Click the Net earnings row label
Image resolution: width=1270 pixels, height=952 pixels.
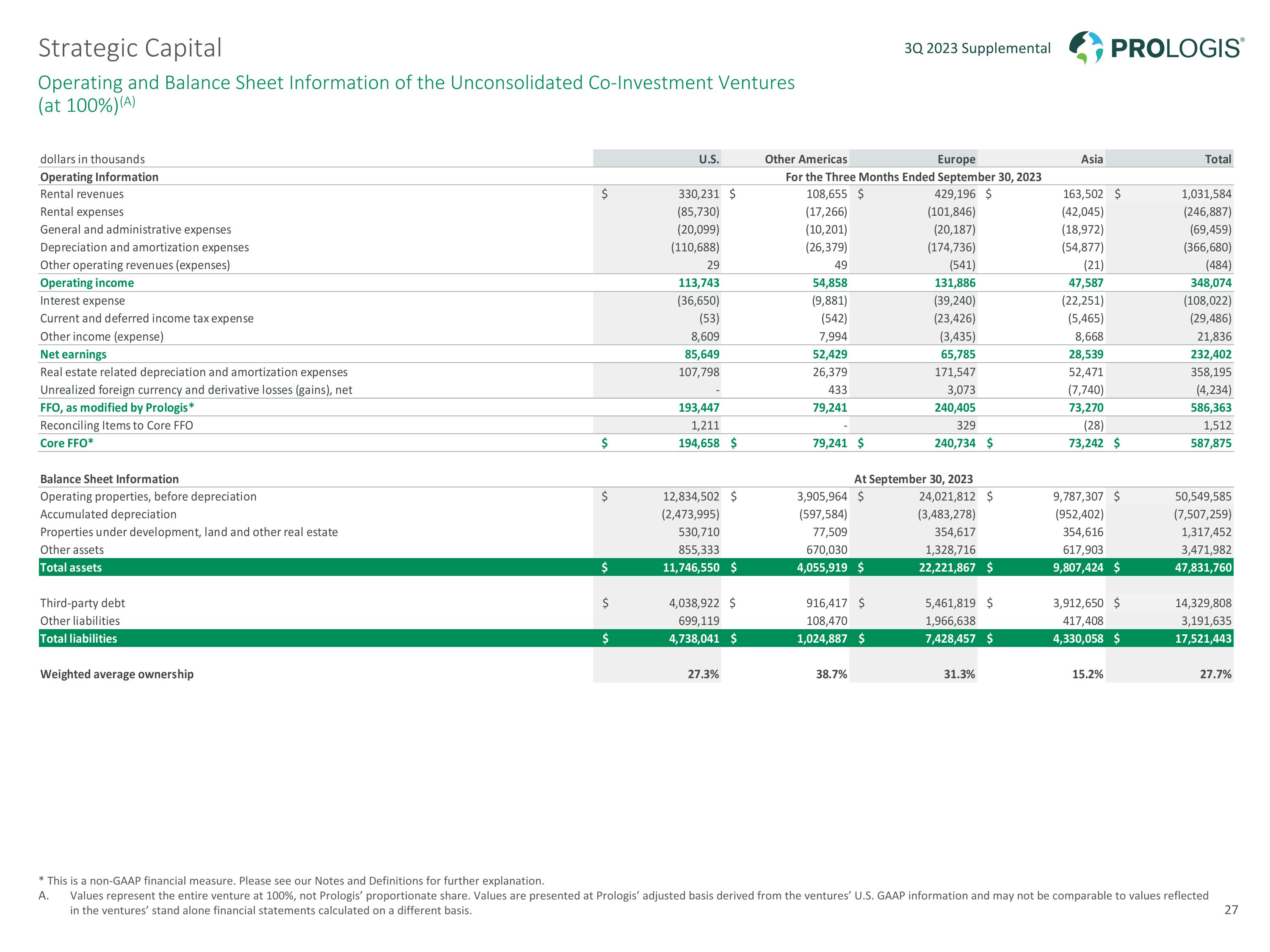[73, 354]
